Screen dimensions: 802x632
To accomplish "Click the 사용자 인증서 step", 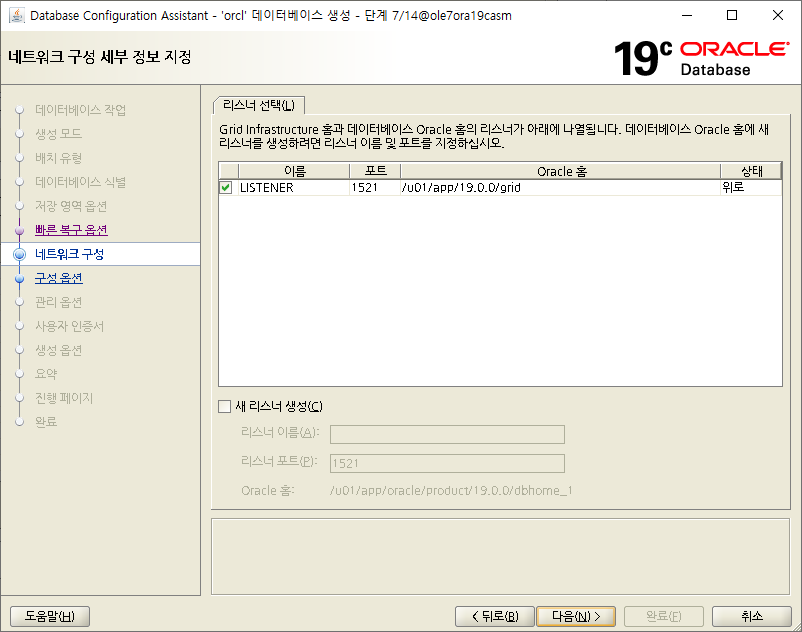I will tap(70, 326).
